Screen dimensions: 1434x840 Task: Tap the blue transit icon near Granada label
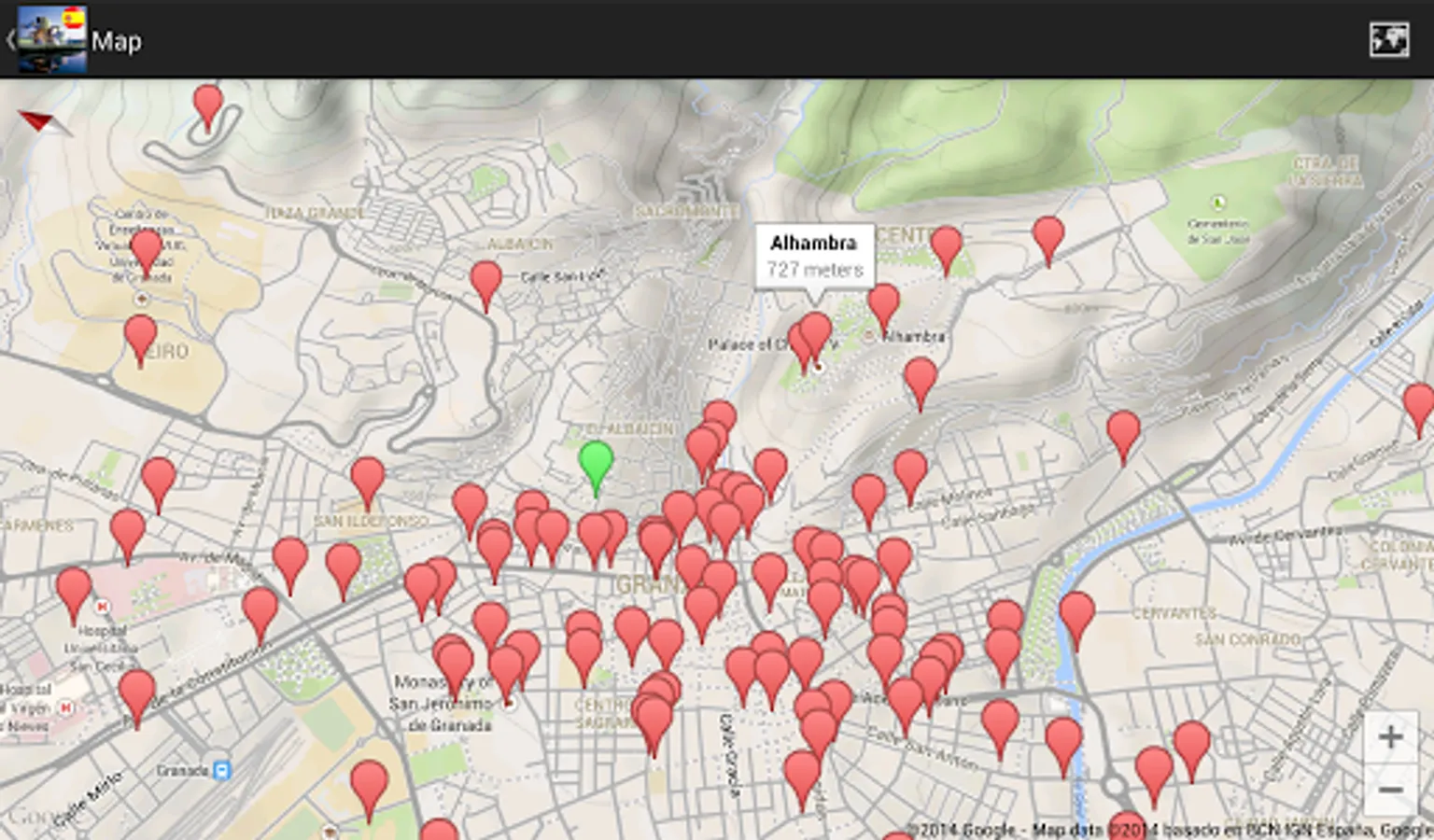pos(220,771)
